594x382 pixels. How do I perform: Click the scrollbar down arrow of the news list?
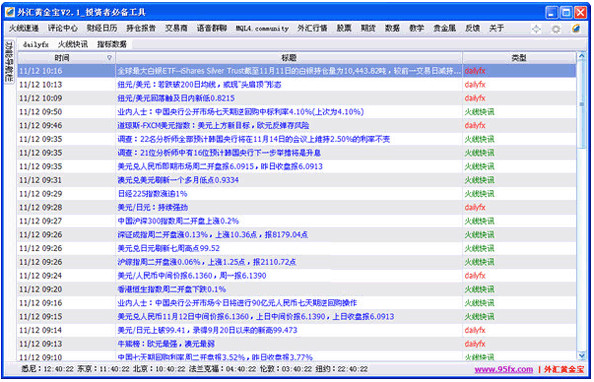pos(581,355)
